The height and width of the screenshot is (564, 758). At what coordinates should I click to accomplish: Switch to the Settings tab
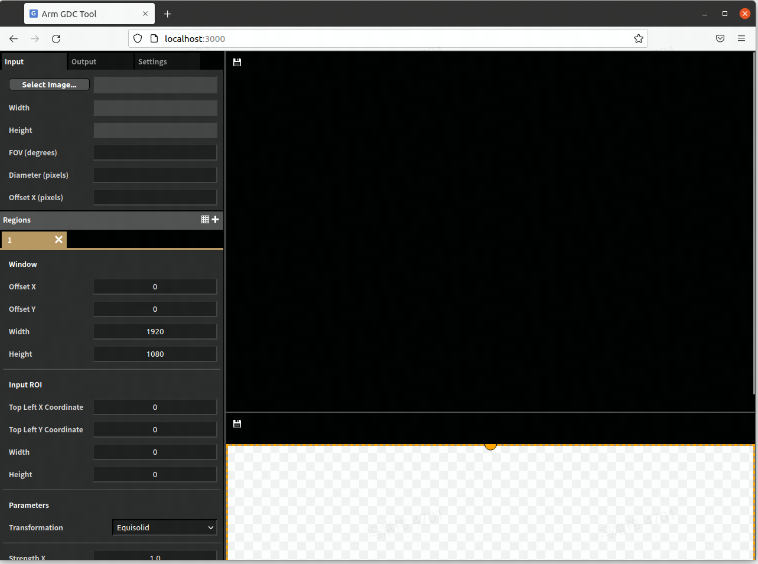tap(152, 62)
